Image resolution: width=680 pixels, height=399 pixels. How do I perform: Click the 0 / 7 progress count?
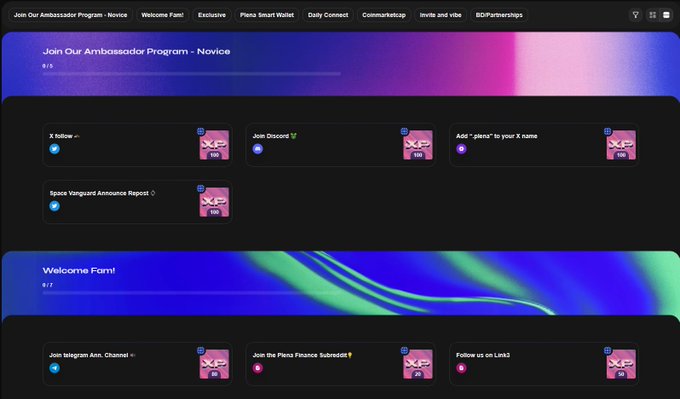47,285
